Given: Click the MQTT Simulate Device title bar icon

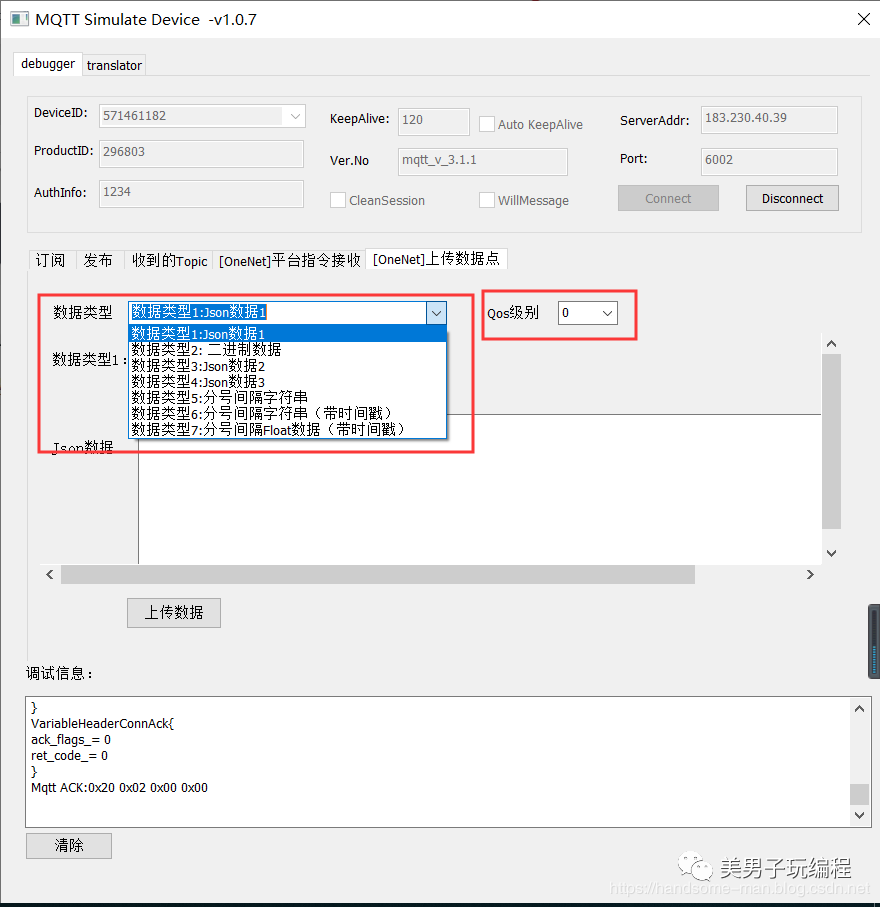Looking at the screenshot, I should tap(20, 19).
